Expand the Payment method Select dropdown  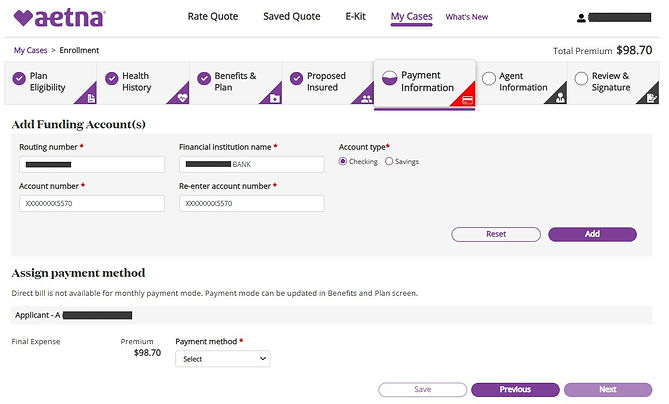click(x=223, y=359)
